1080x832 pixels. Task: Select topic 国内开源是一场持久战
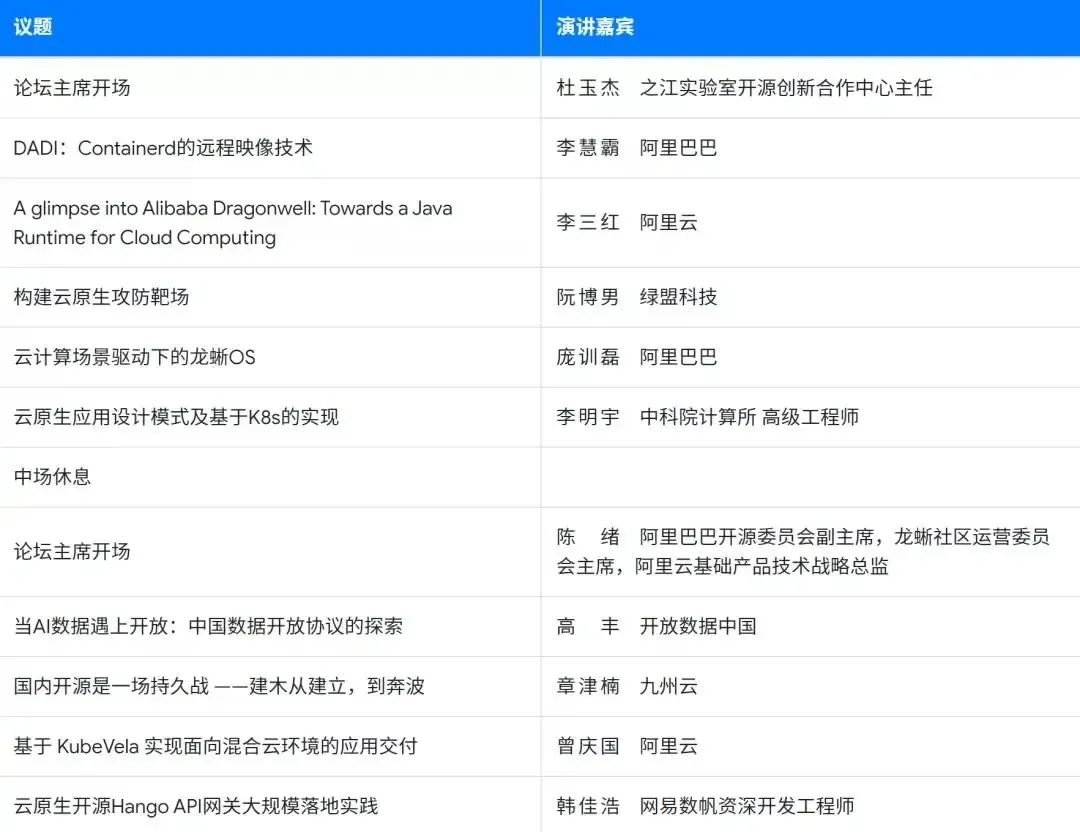tap(270, 687)
